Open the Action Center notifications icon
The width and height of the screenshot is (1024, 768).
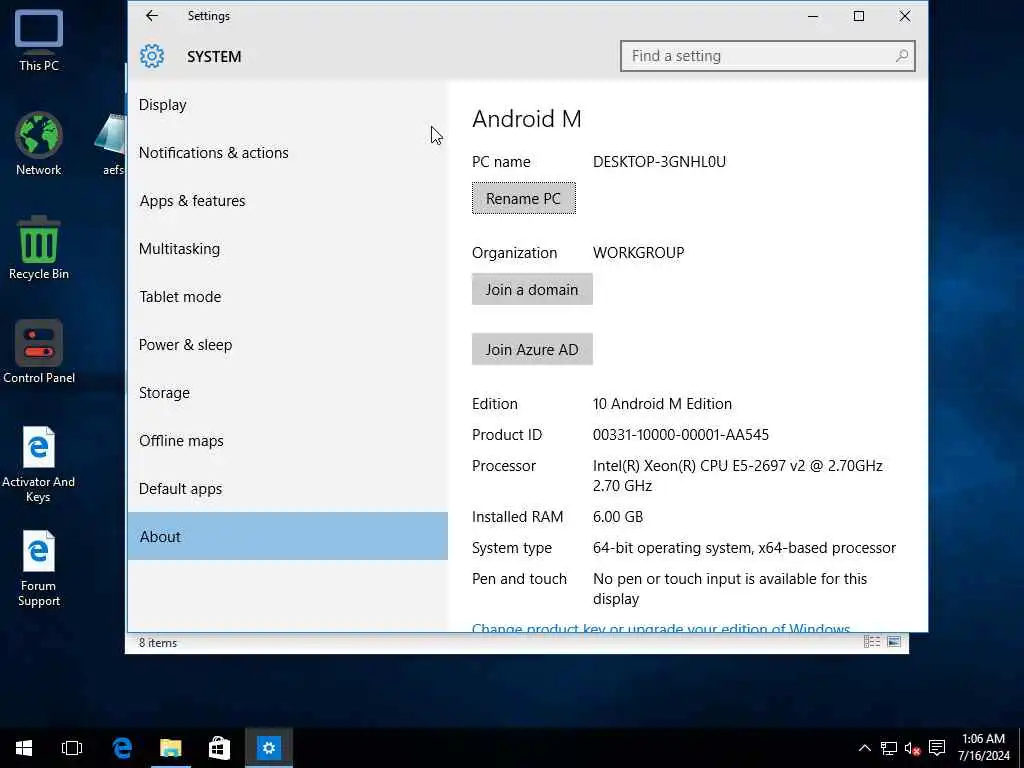[937, 748]
